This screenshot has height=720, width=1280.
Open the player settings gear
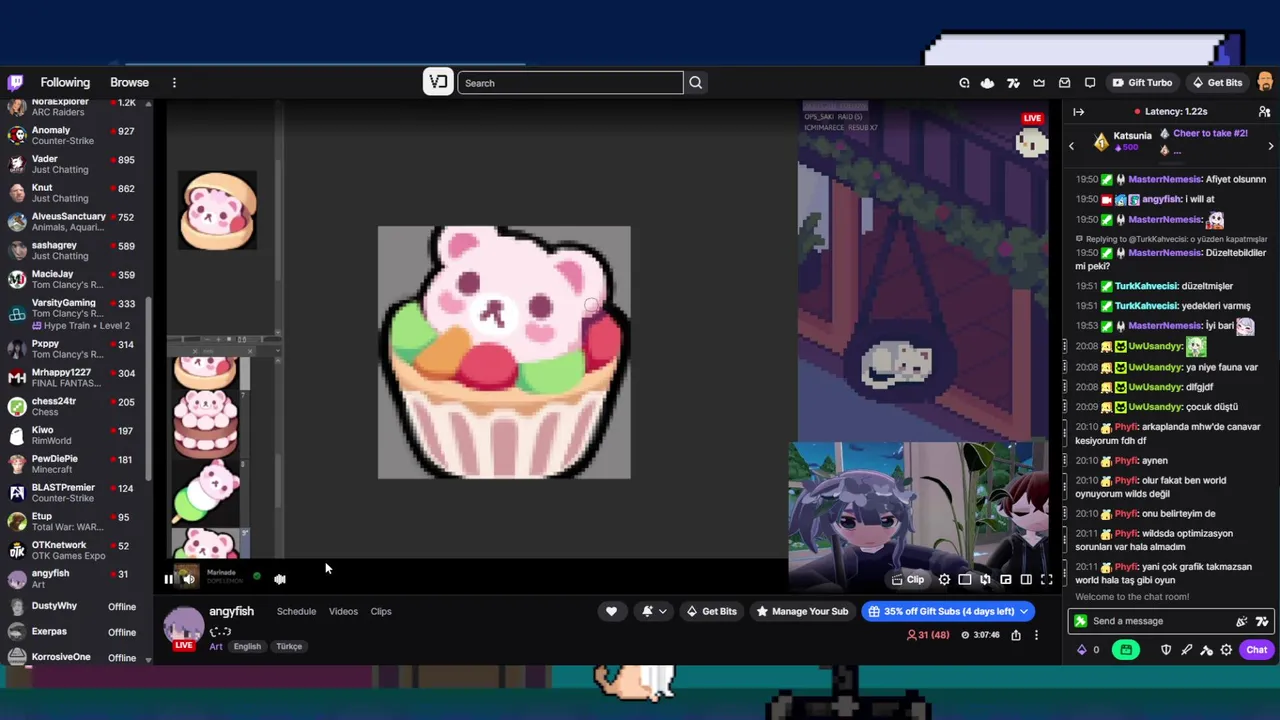944,580
